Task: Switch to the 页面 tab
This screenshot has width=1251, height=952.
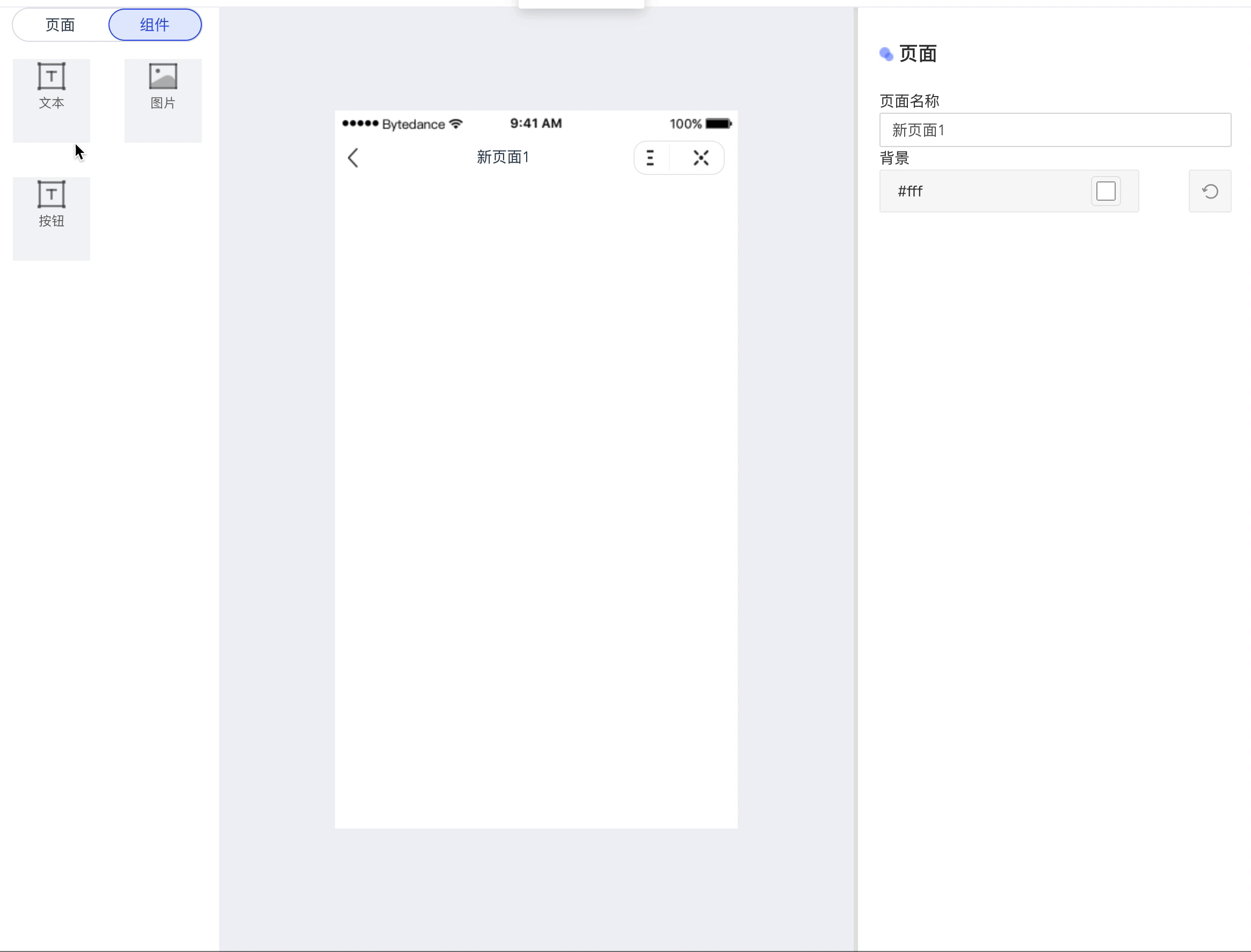Action: tap(60, 25)
